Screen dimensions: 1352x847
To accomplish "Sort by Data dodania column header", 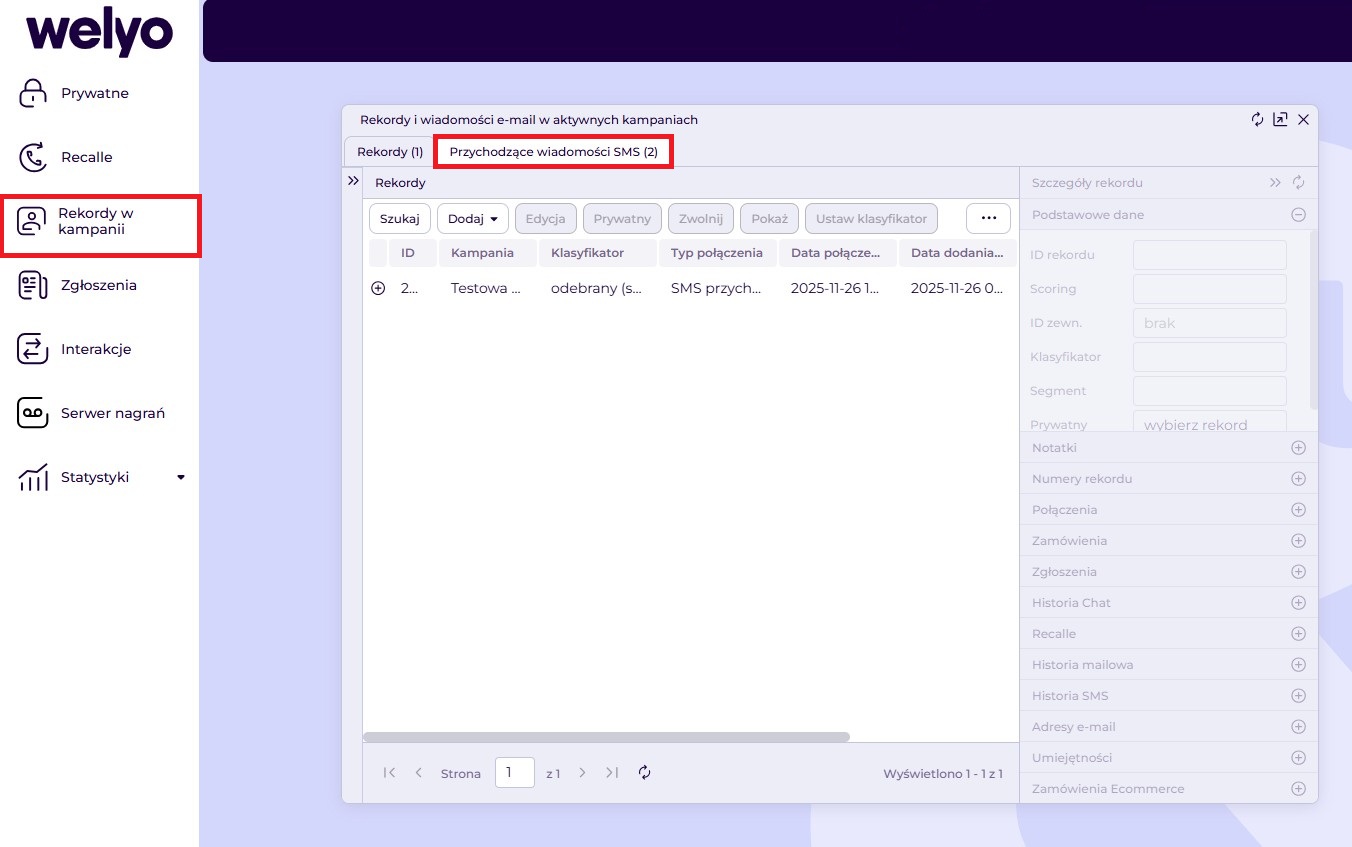I will (x=957, y=253).
